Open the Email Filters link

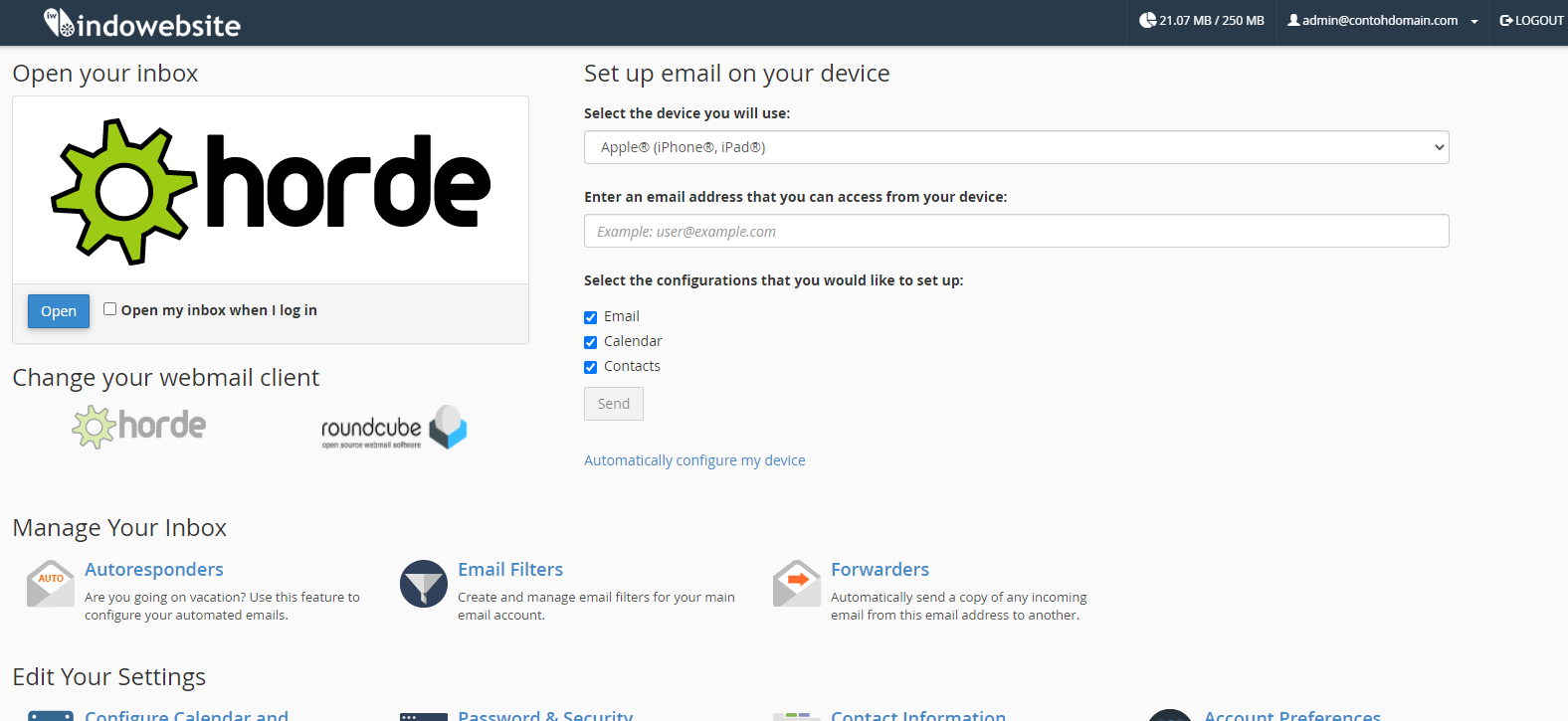510,570
